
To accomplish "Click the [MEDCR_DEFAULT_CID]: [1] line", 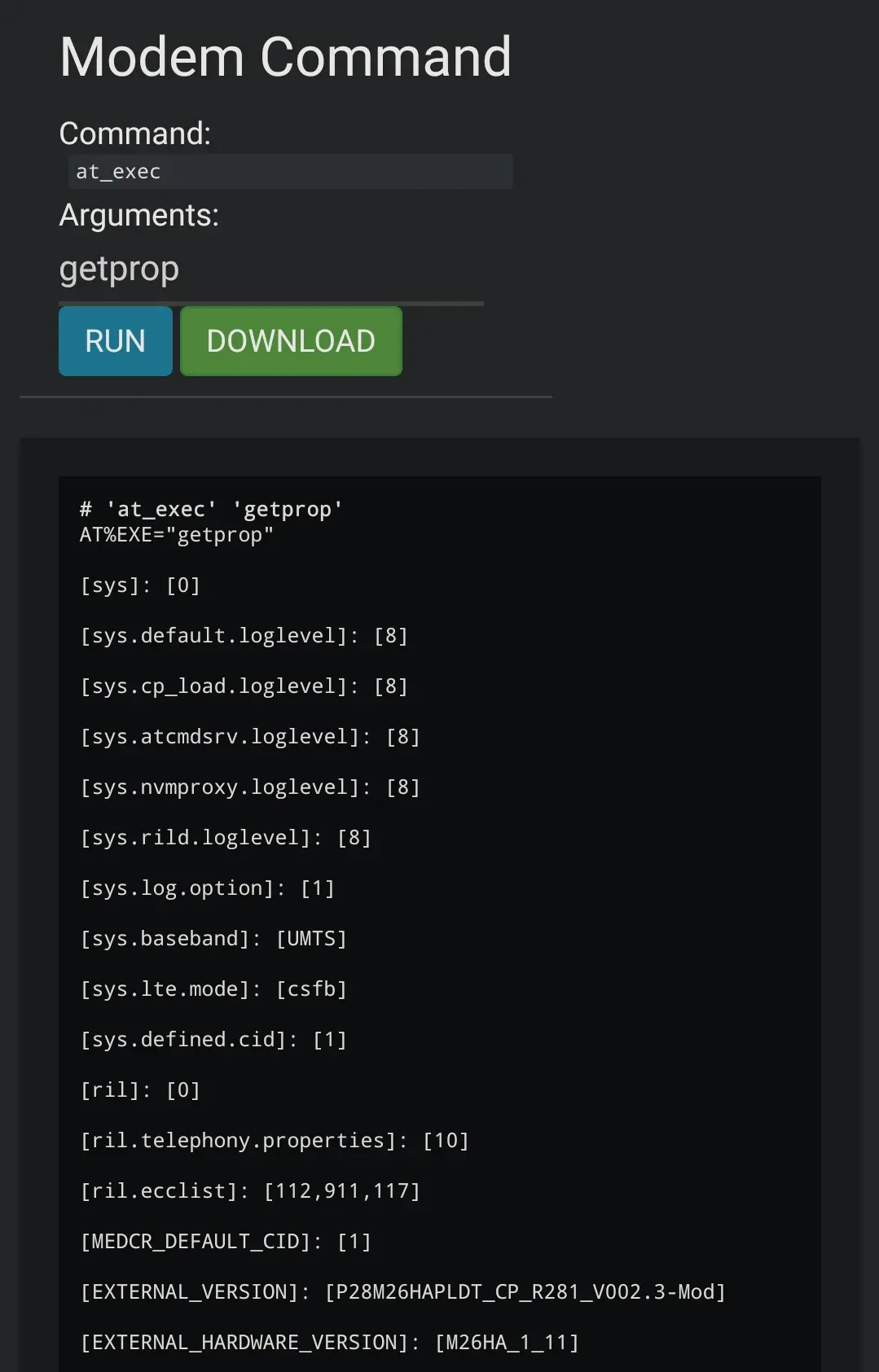I will point(226,1242).
